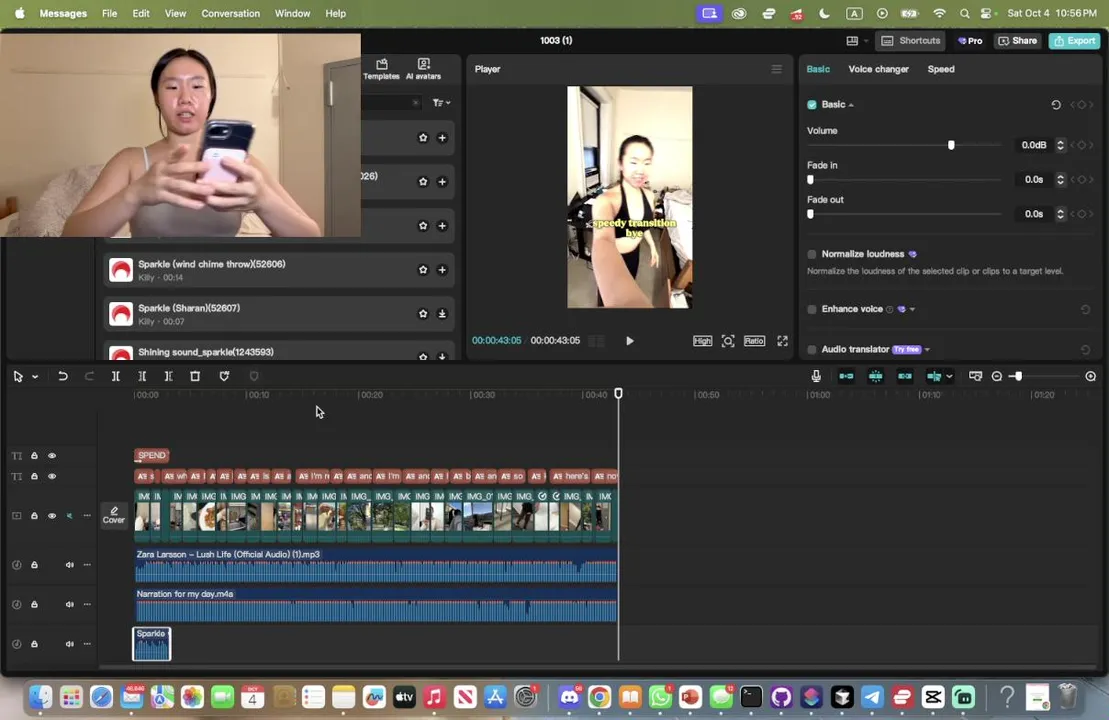
Task: Click the Export button
Action: point(1074,41)
